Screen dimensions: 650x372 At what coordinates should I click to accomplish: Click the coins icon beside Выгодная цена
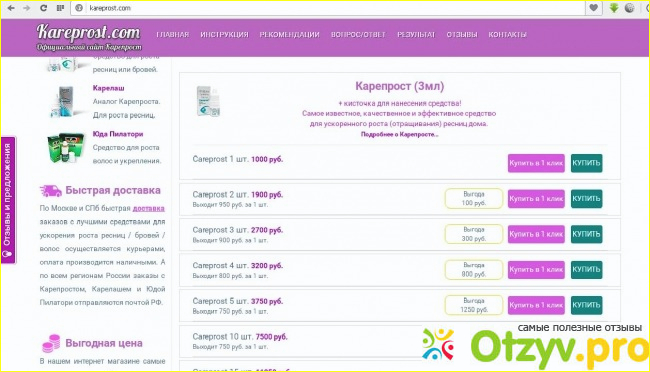[x=51, y=343]
